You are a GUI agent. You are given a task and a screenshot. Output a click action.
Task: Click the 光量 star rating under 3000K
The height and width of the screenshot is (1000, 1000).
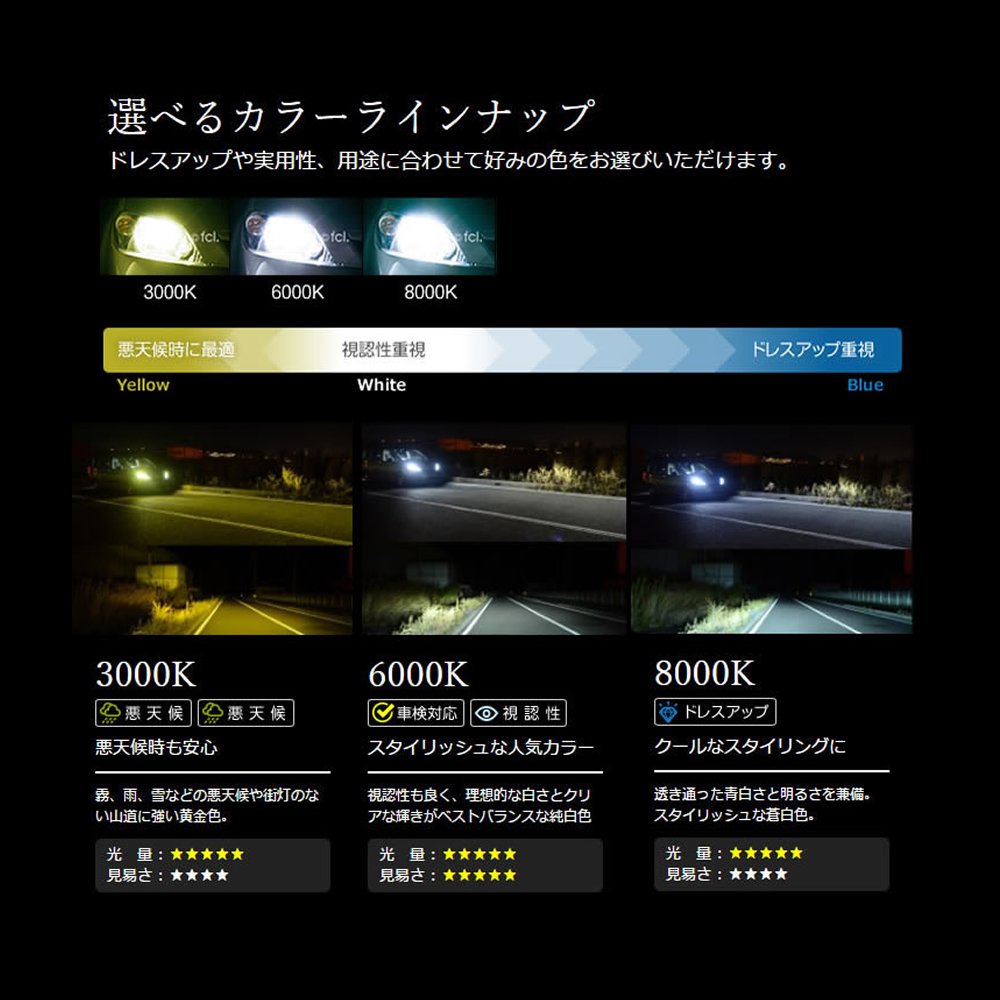[207, 854]
